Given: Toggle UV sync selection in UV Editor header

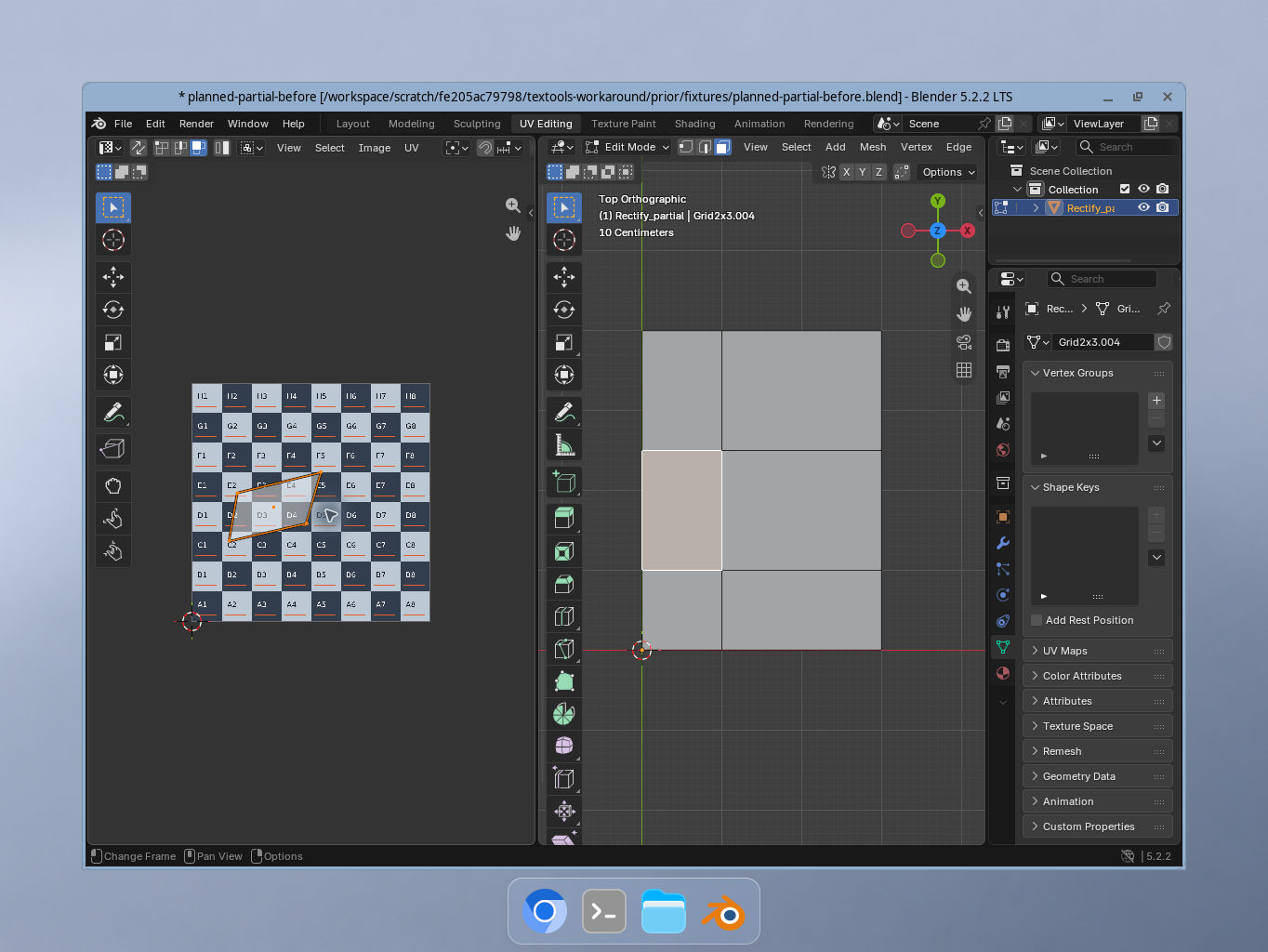Looking at the screenshot, I should tap(139, 148).
